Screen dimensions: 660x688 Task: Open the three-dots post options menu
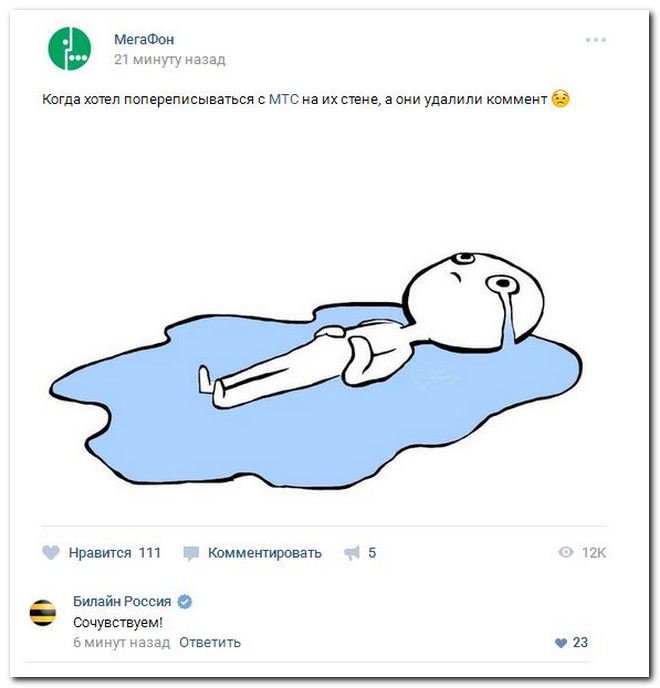pos(595,40)
